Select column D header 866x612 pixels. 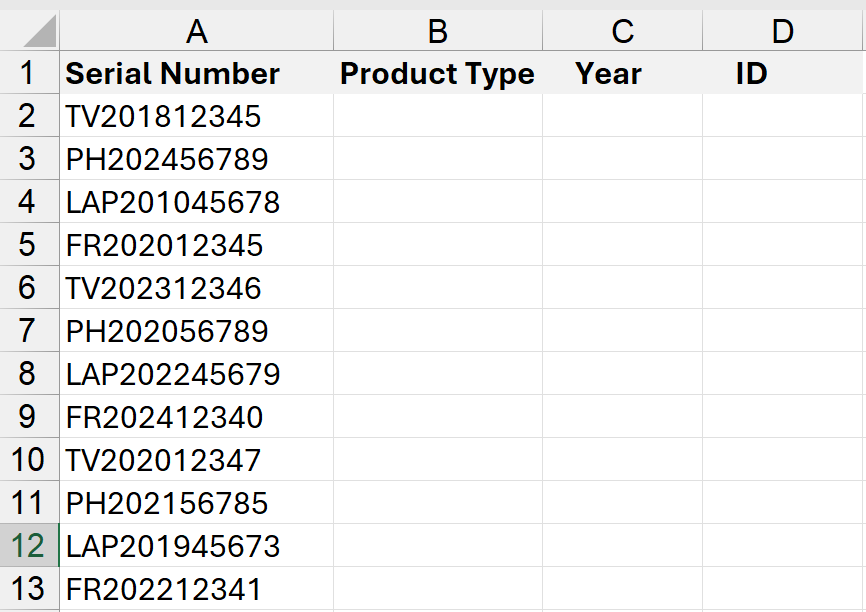click(x=783, y=32)
